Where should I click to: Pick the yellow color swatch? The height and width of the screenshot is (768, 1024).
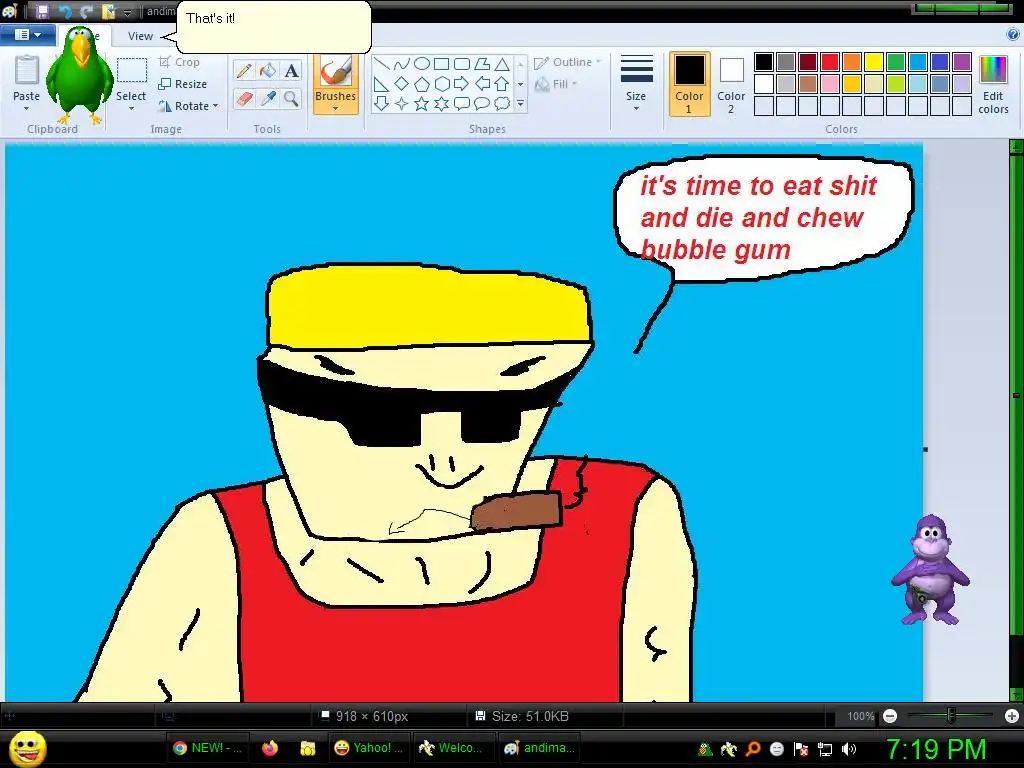pos(874,62)
